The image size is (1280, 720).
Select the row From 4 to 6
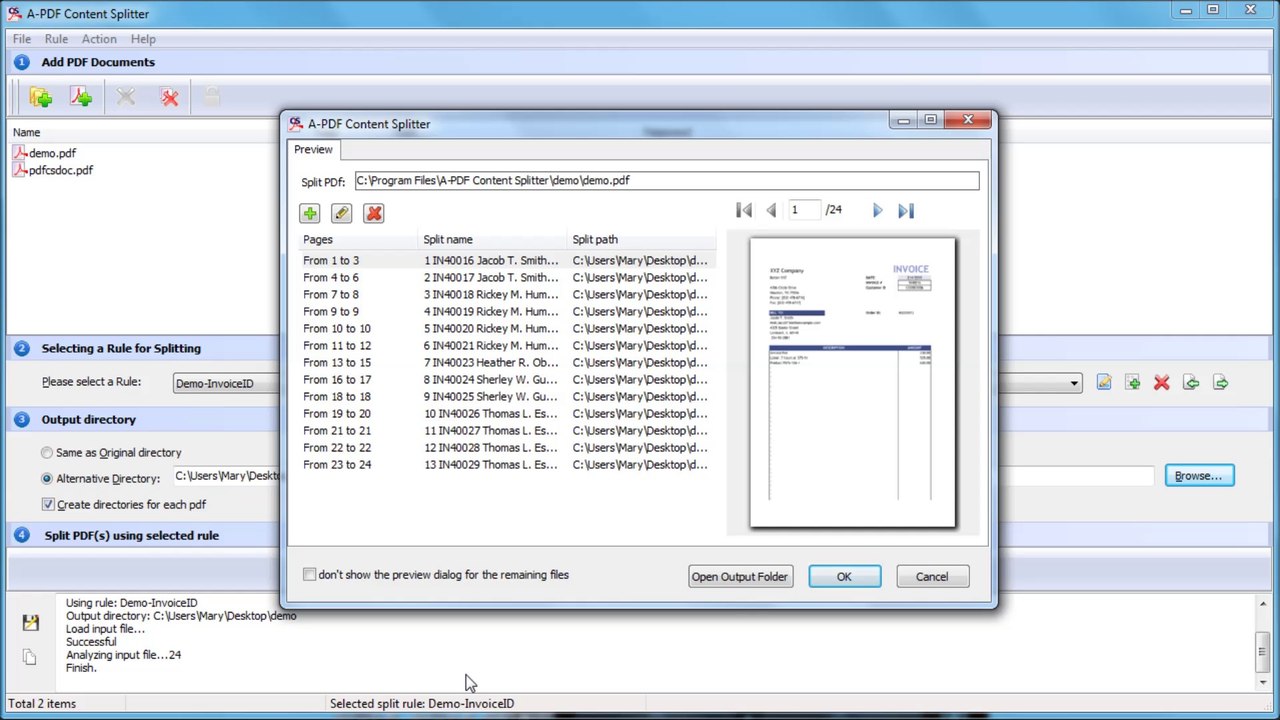[508, 277]
